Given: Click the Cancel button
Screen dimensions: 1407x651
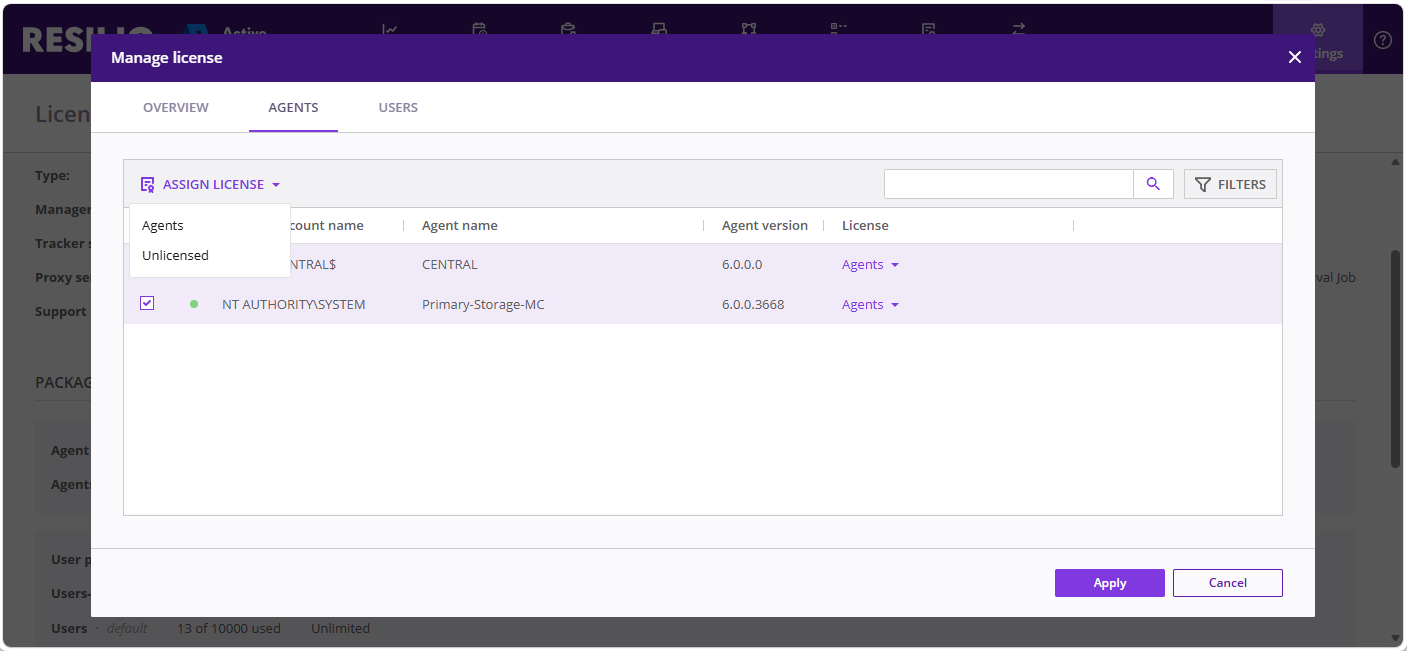Looking at the screenshot, I should 1228,583.
